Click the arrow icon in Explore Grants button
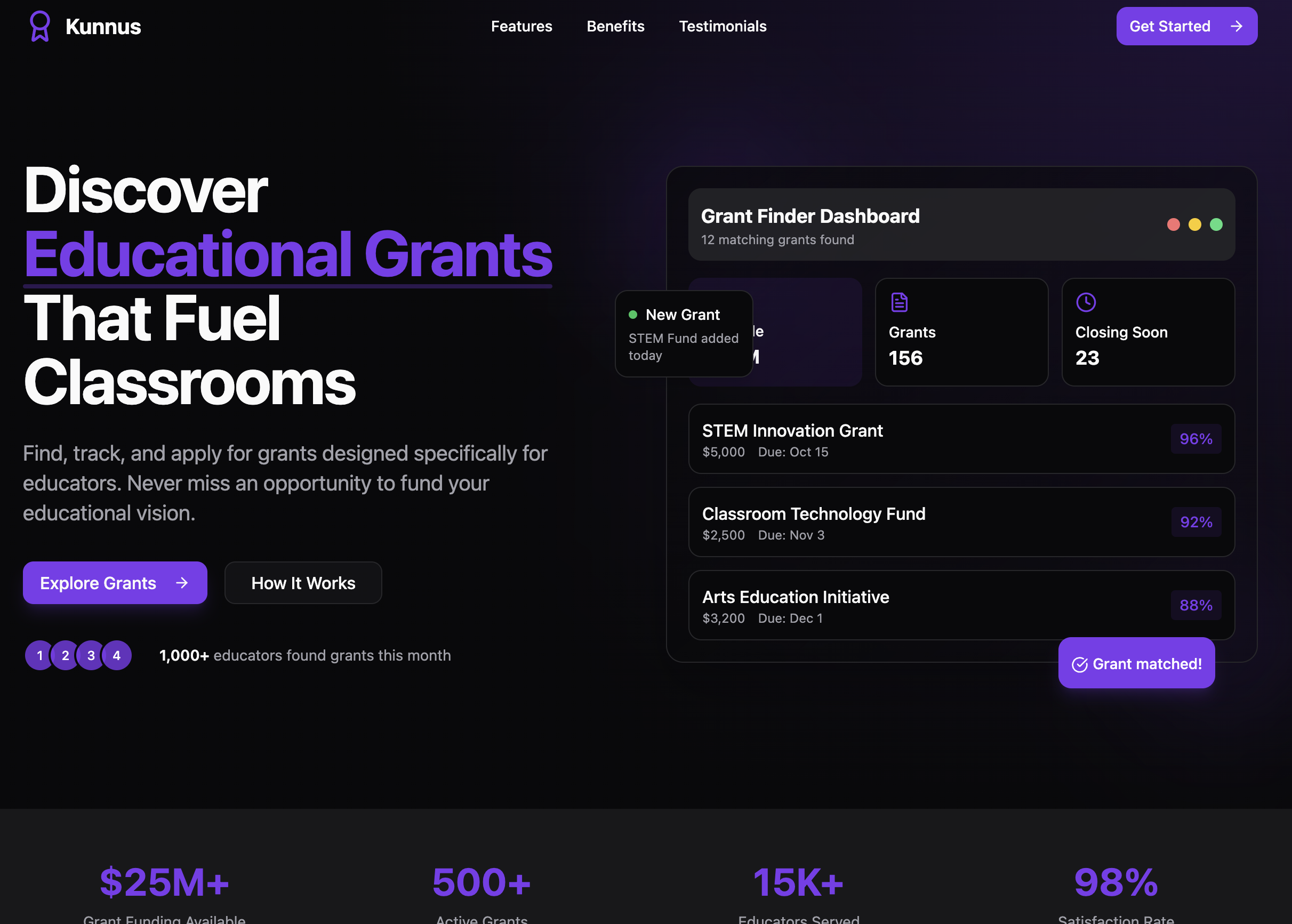This screenshot has height=924, width=1292. (x=181, y=583)
